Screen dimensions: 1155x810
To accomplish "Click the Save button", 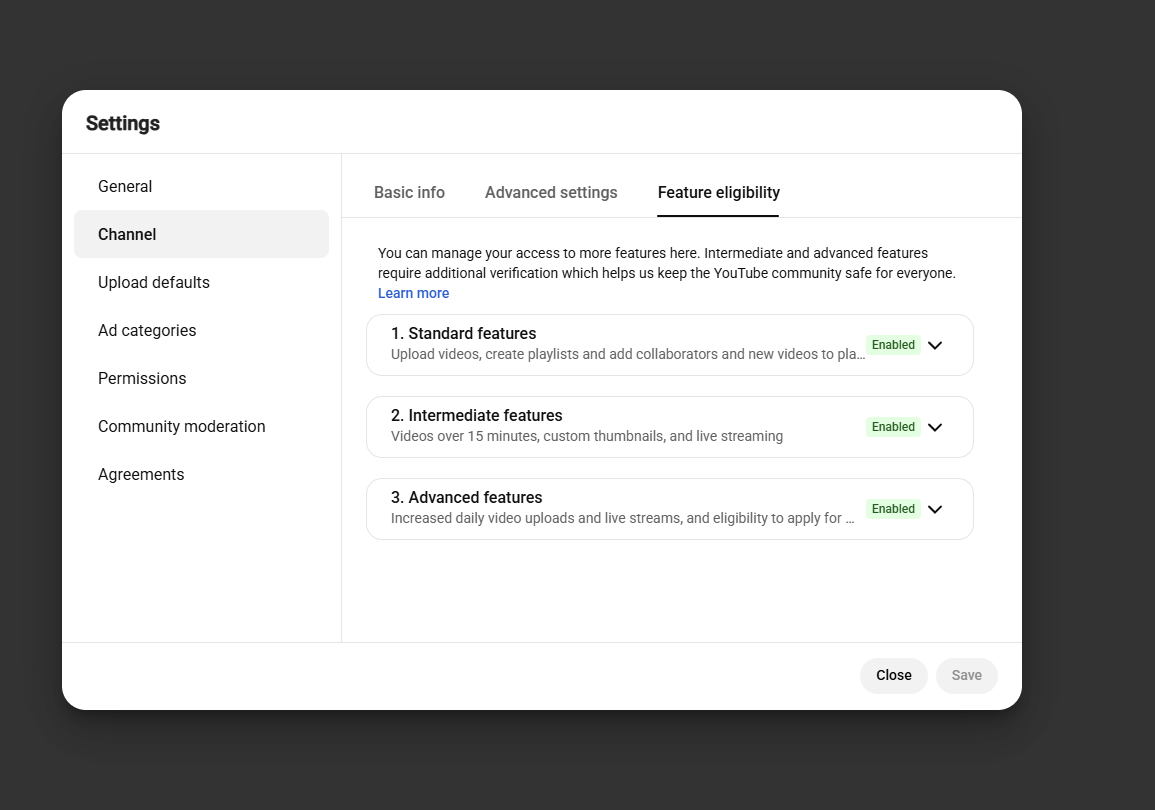I will [x=966, y=675].
